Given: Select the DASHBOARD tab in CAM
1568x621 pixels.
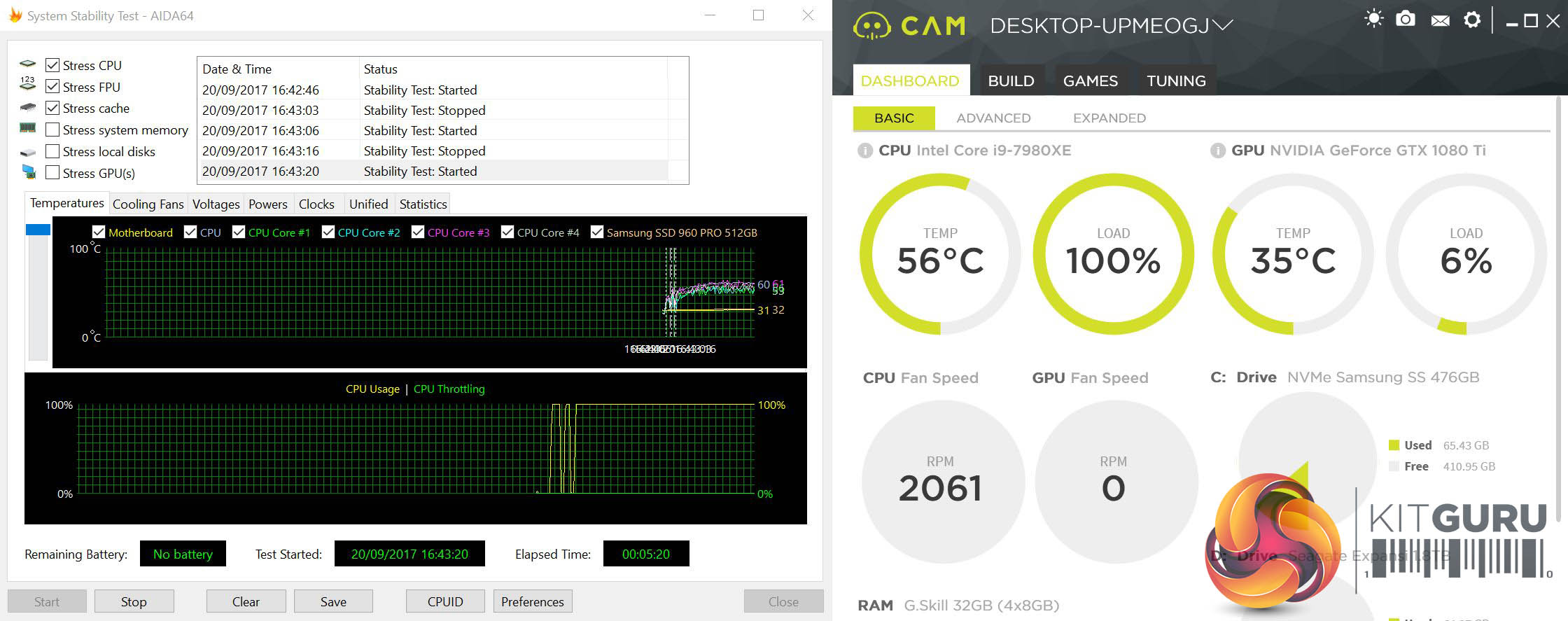Looking at the screenshot, I should [x=911, y=81].
